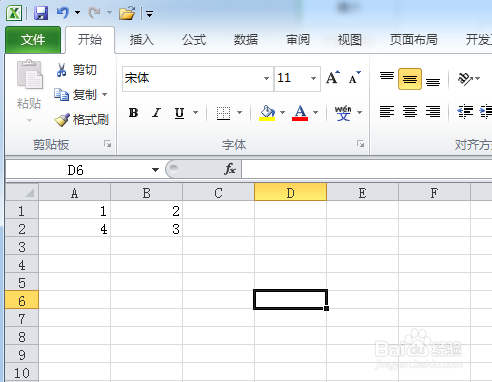Select column D header
The width and height of the screenshot is (492, 382).
click(290, 192)
